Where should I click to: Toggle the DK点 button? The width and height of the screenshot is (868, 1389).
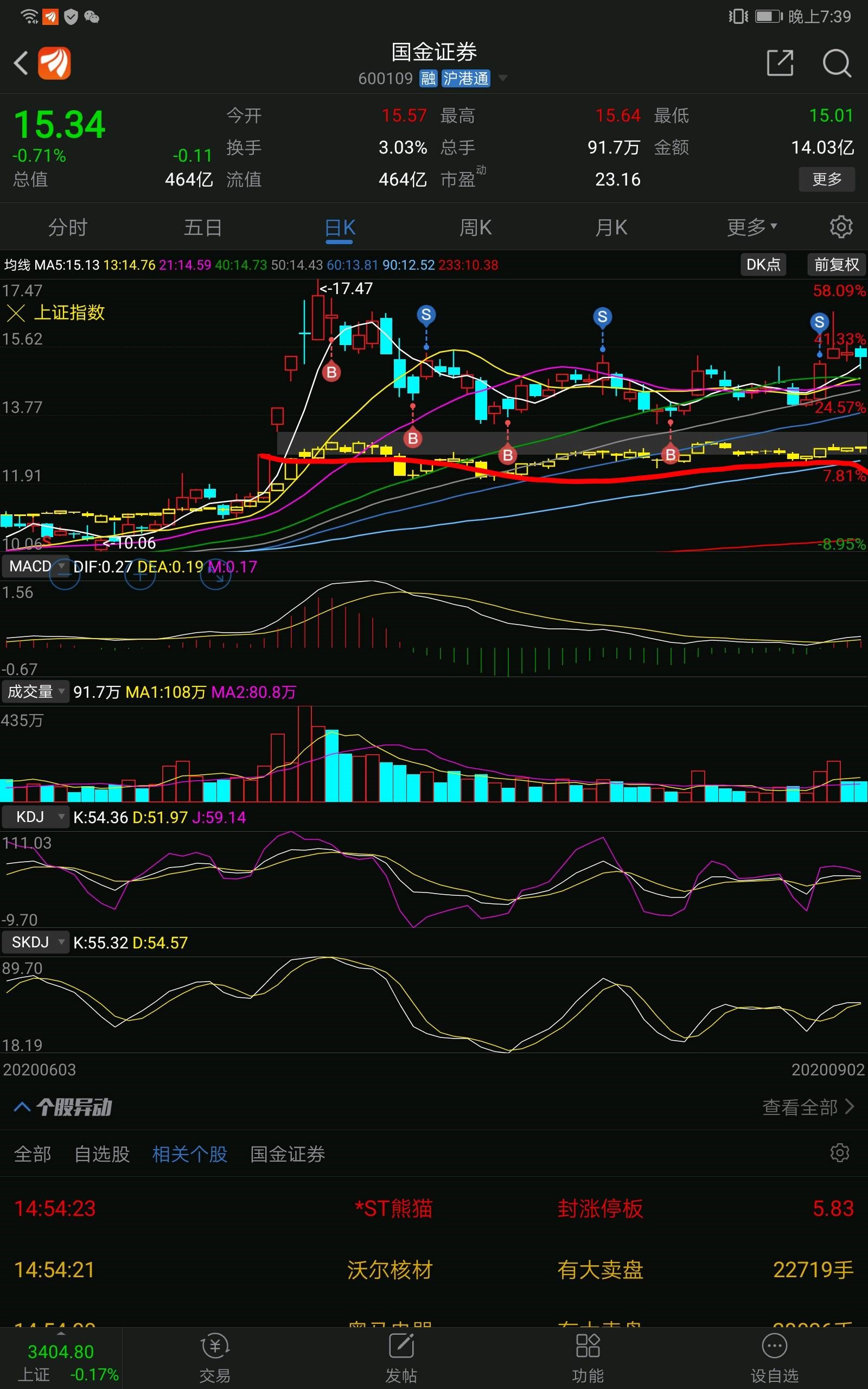[x=763, y=264]
